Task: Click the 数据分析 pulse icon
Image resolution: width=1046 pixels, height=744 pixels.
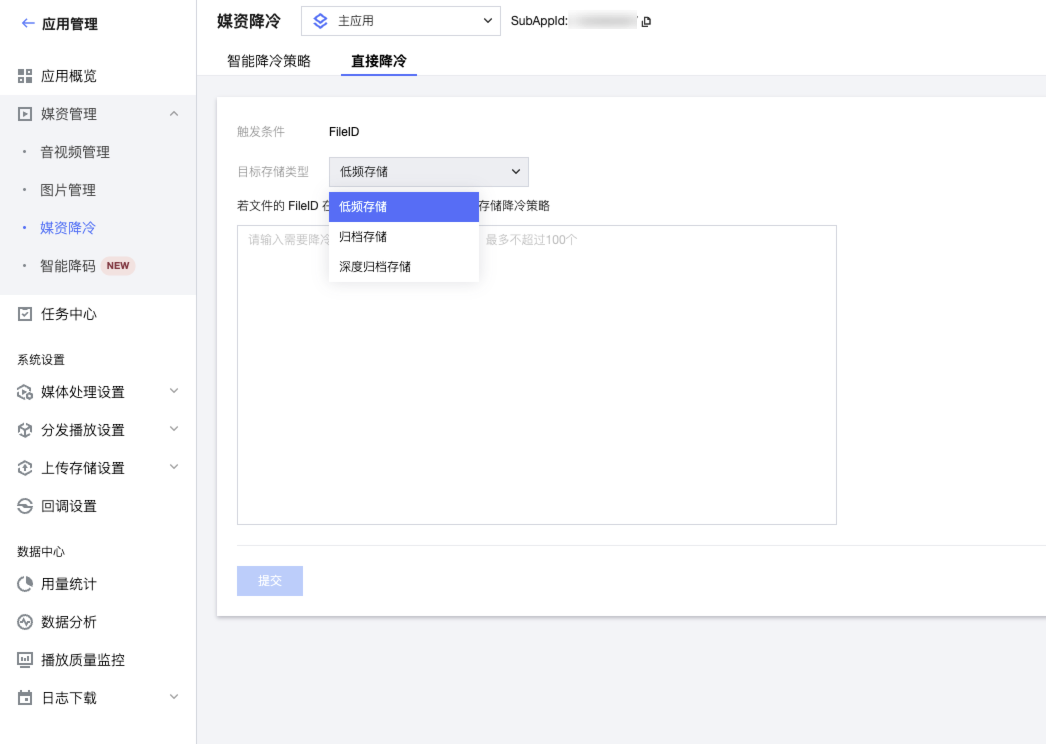Action: [x=25, y=622]
